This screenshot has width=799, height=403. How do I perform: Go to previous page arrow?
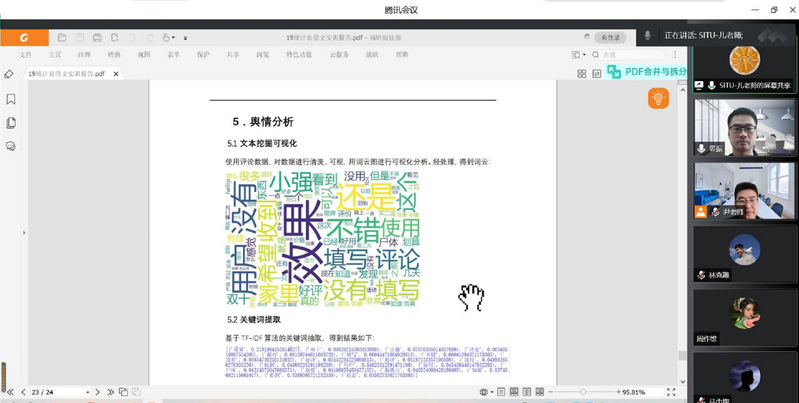pos(24,392)
